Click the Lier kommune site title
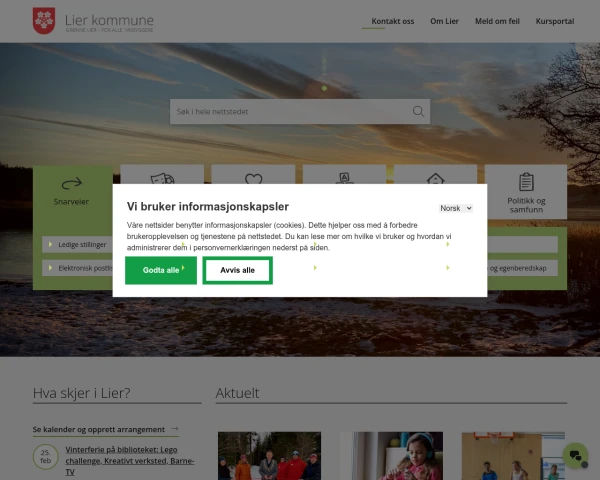This screenshot has height=480, width=600. (x=109, y=20)
